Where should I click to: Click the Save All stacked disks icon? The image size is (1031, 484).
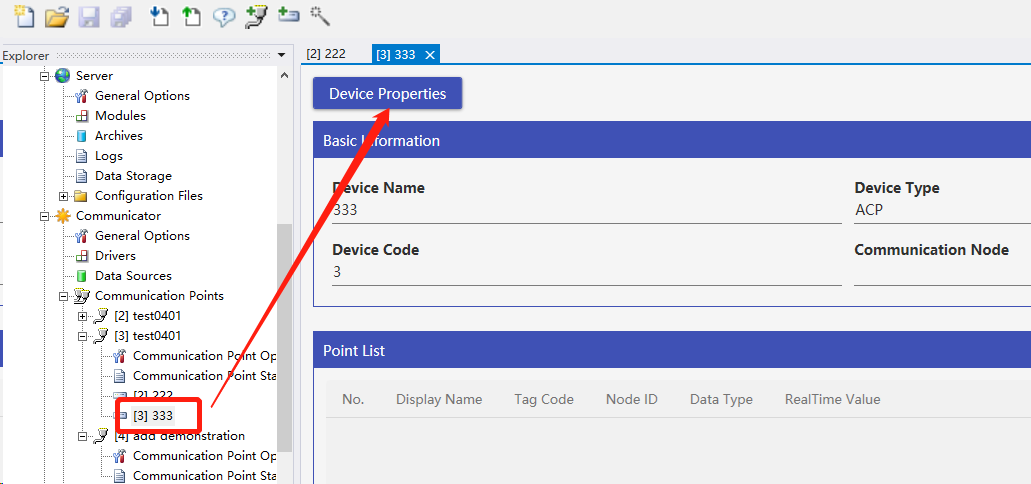120,16
